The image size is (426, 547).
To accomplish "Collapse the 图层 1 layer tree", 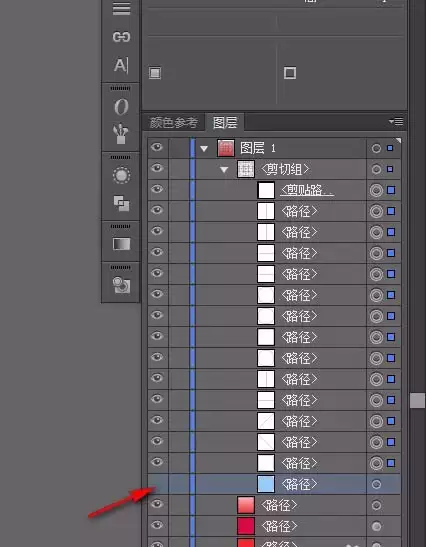I will coord(204,149).
